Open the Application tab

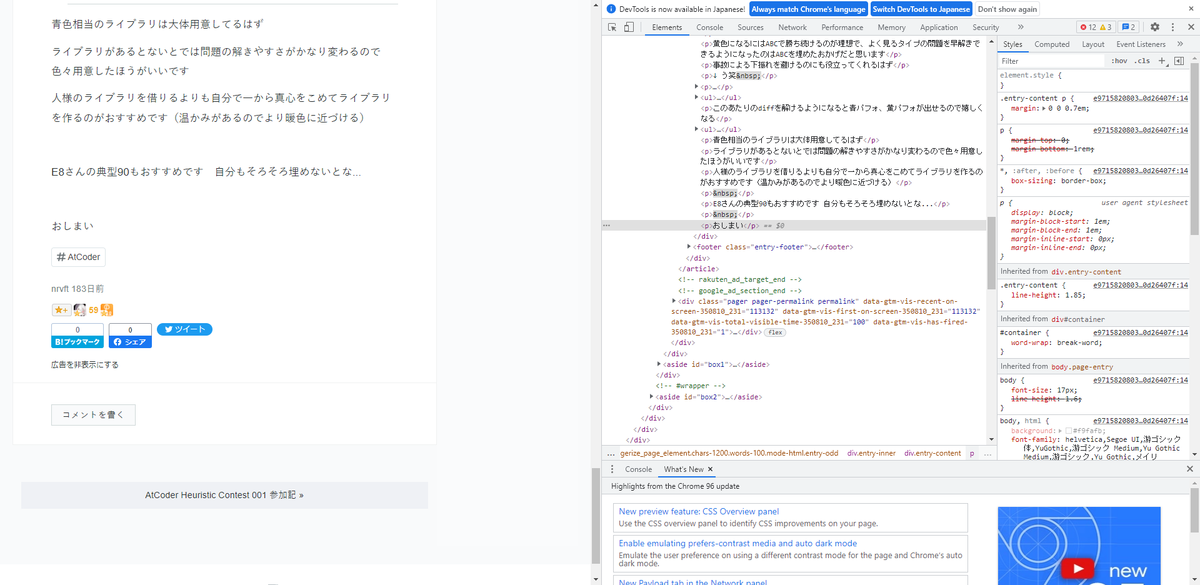click(x=939, y=27)
